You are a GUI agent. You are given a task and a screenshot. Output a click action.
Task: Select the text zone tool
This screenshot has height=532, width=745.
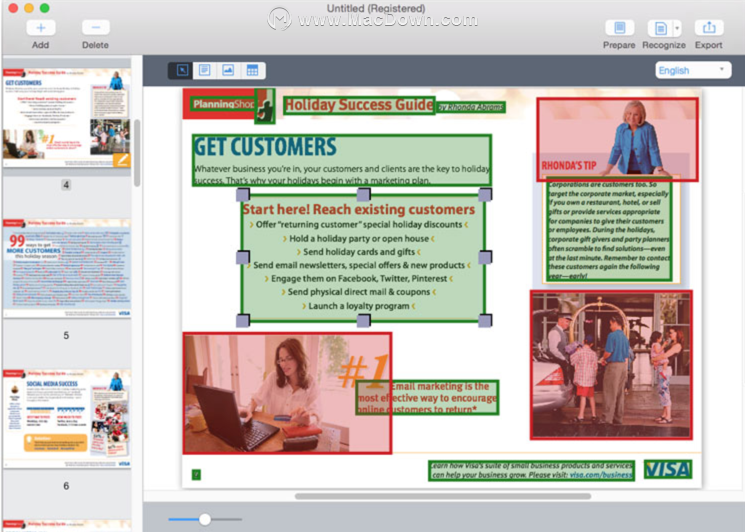pos(205,70)
